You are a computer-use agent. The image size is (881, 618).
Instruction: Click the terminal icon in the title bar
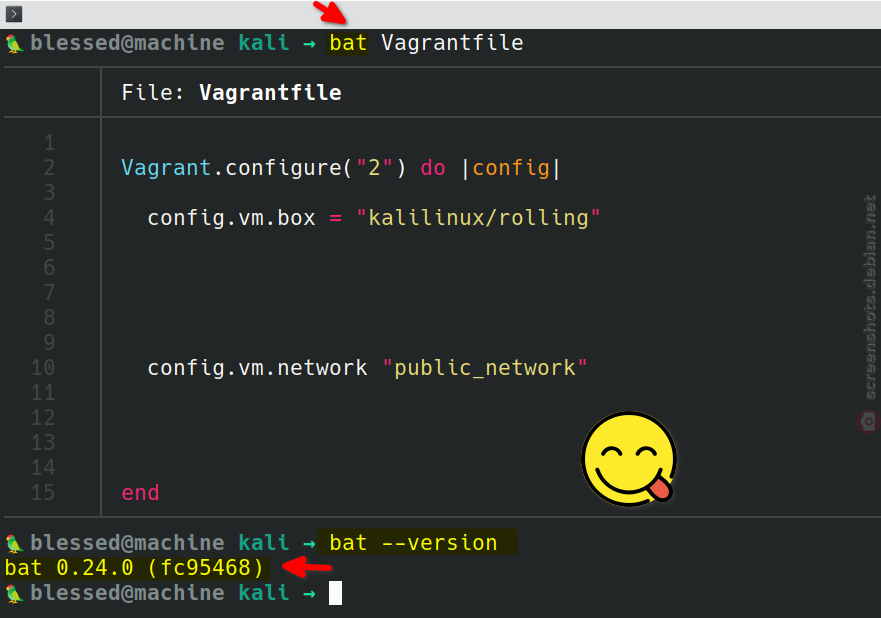(x=13, y=13)
